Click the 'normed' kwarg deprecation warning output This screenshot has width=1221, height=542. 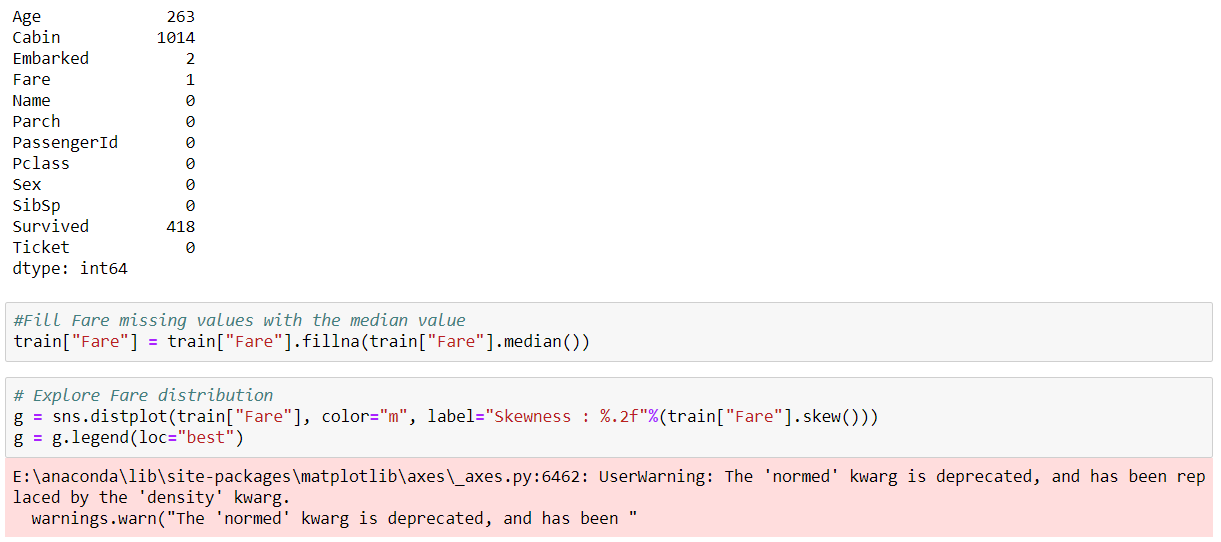609,498
